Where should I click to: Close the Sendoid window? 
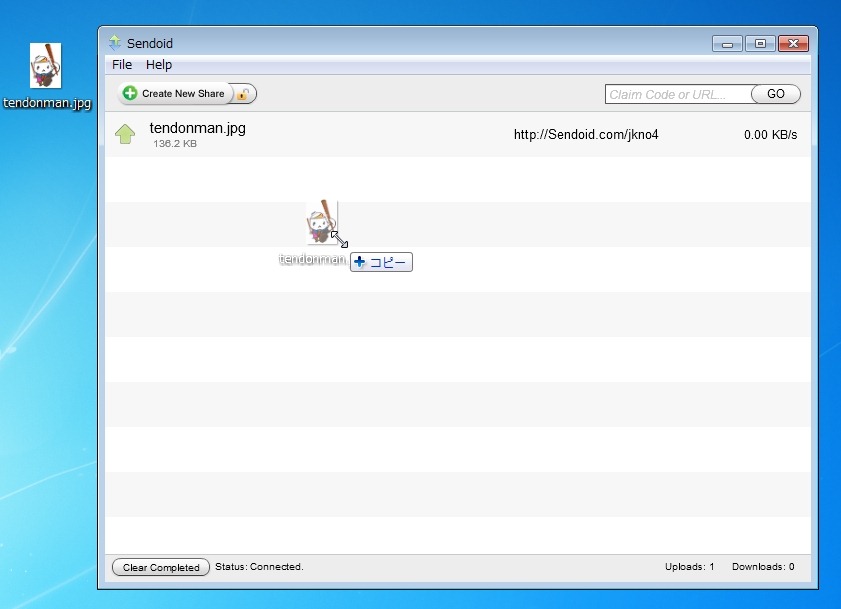tap(793, 43)
